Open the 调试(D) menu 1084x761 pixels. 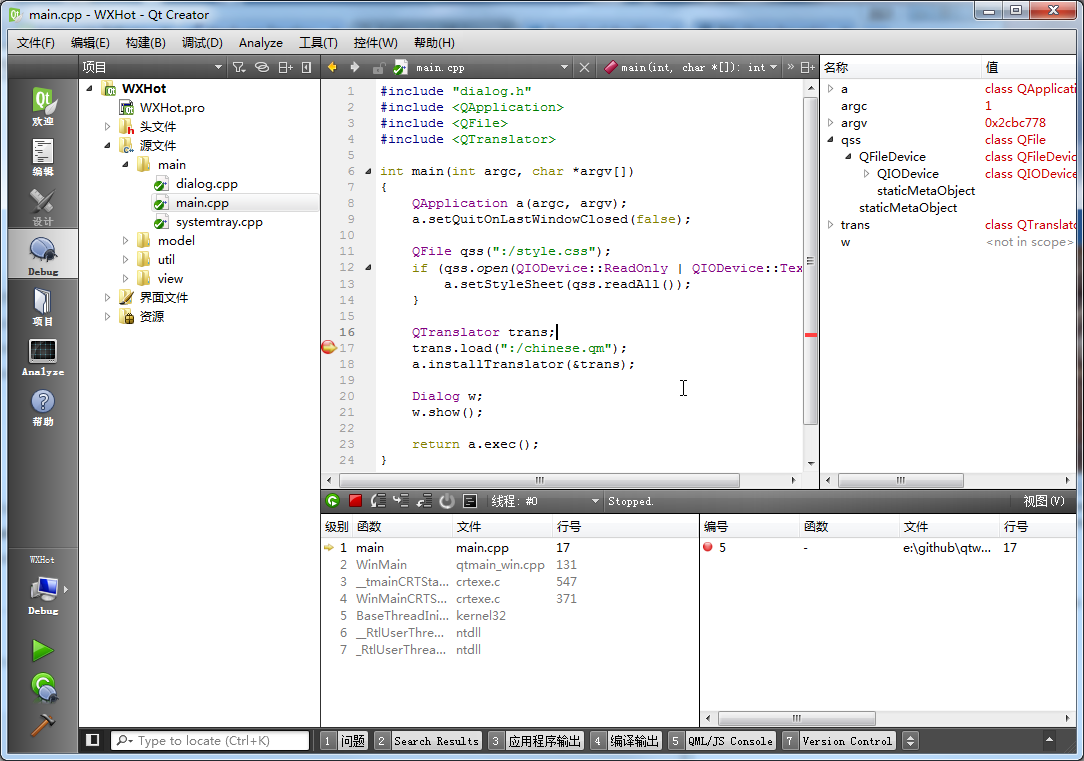(x=202, y=43)
